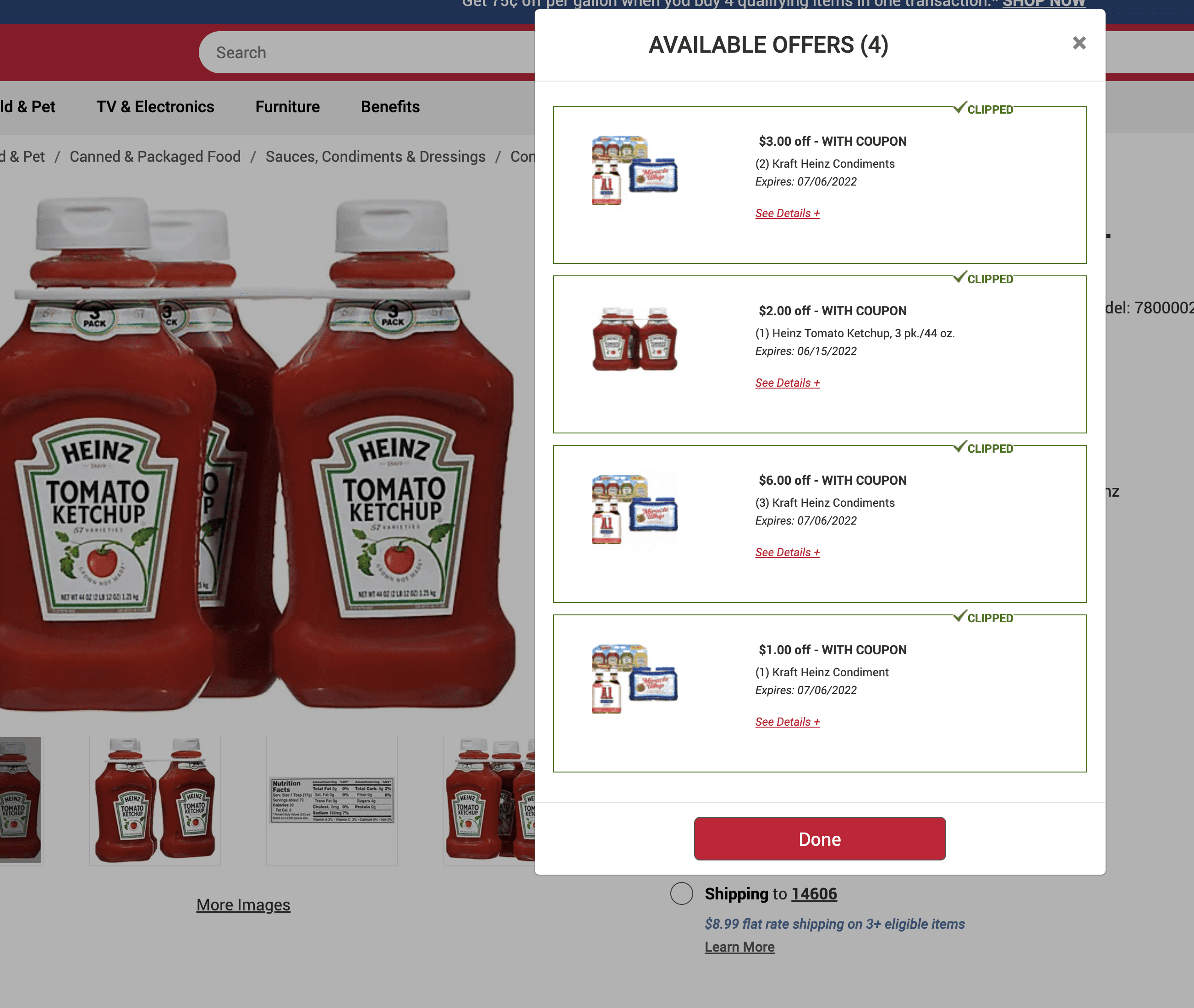Go to Sauces, Condiments & Dressings breadcrumb
This screenshot has width=1194, height=1008.
click(x=375, y=157)
